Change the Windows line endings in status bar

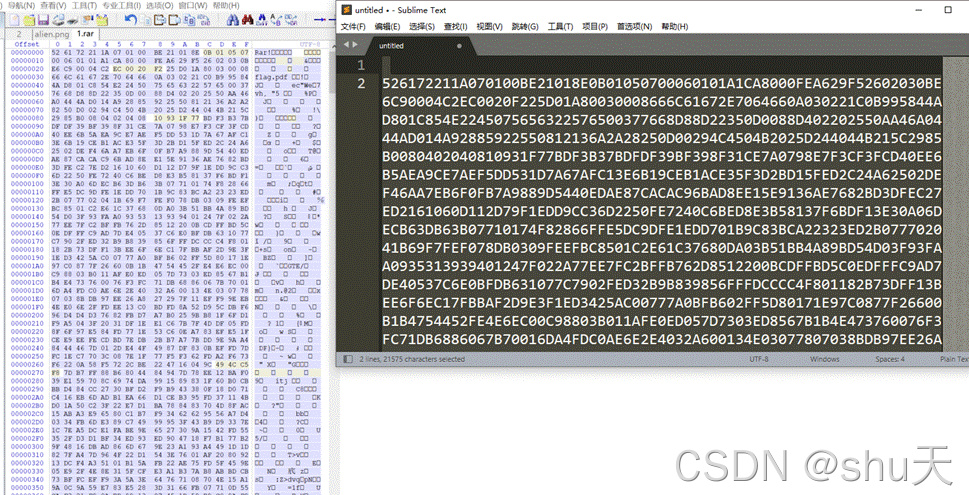point(824,359)
